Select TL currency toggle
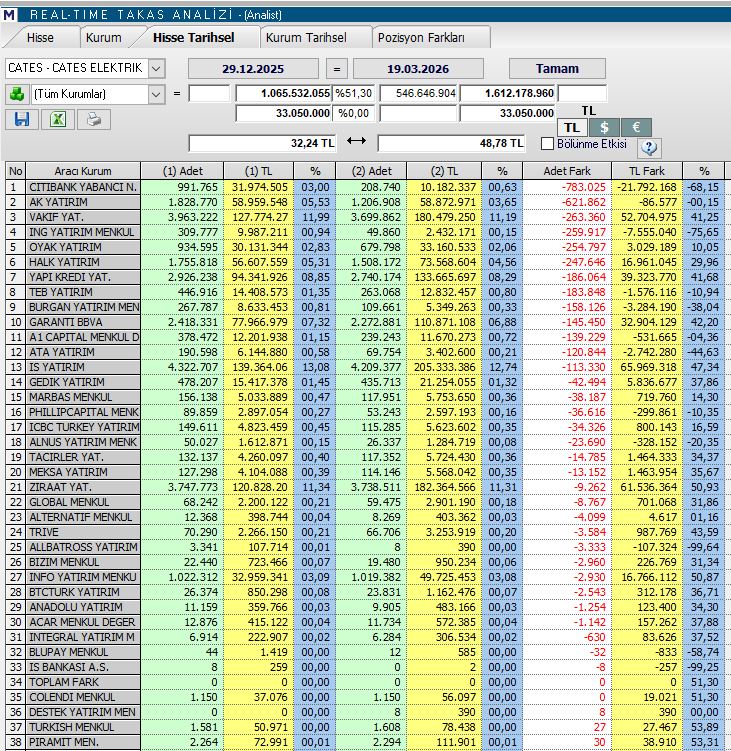This screenshot has height=751, width=731. pyautogui.click(x=572, y=127)
